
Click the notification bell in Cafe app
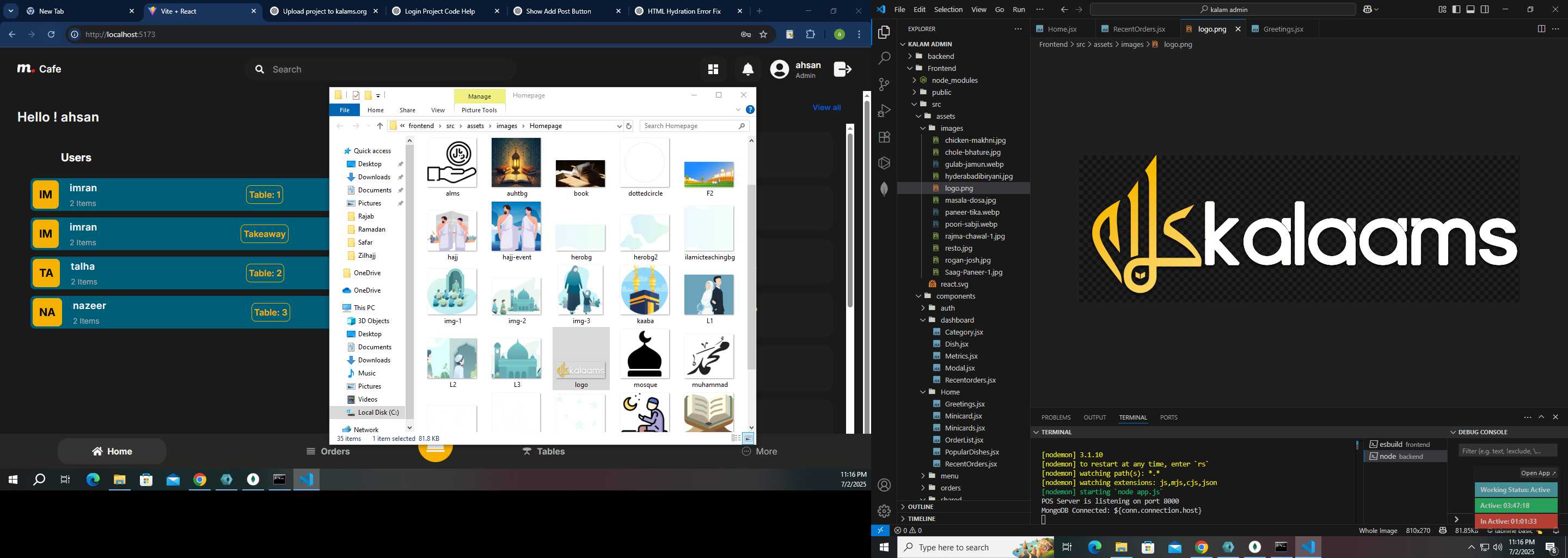click(x=748, y=69)
